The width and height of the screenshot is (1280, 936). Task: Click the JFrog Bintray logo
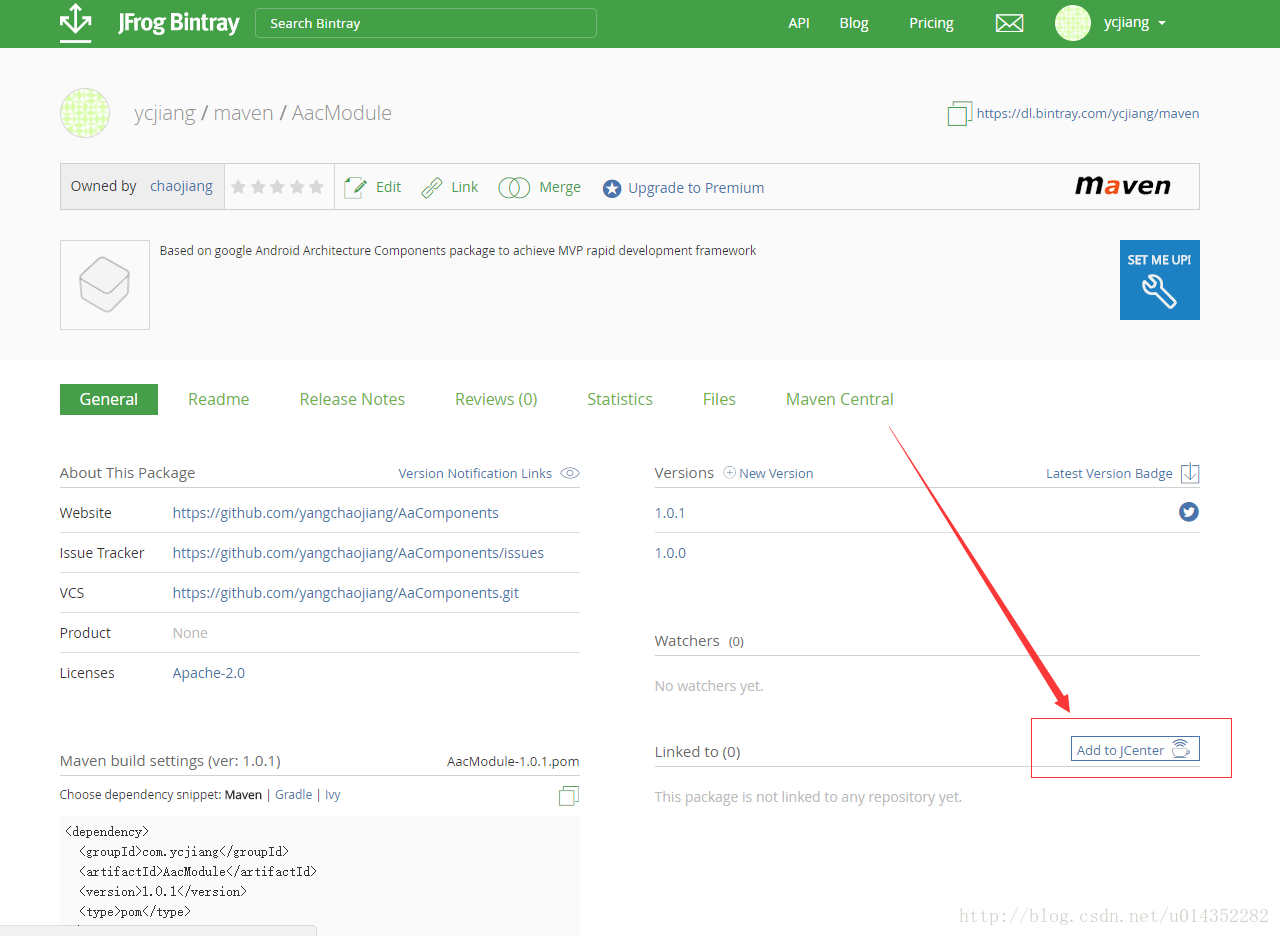pyautogui.click(x=150, y=22)
